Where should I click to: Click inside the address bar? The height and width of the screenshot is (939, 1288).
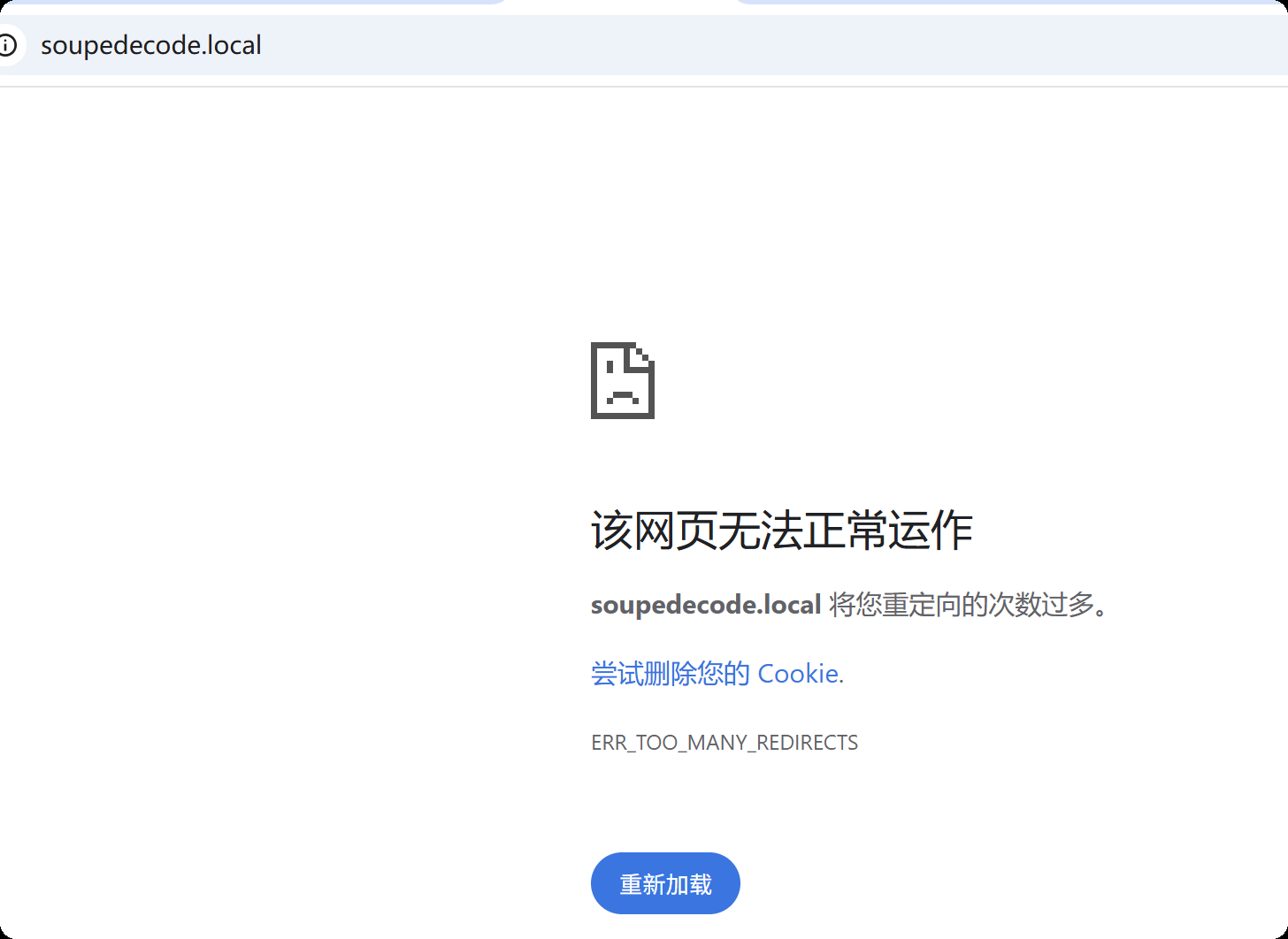[354, 45]
